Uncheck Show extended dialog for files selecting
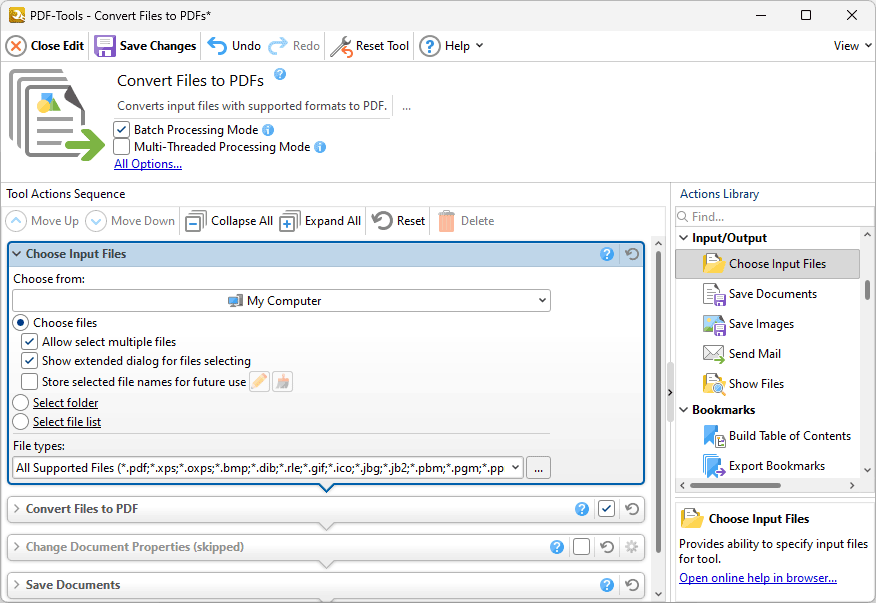 tap(29, 360)
